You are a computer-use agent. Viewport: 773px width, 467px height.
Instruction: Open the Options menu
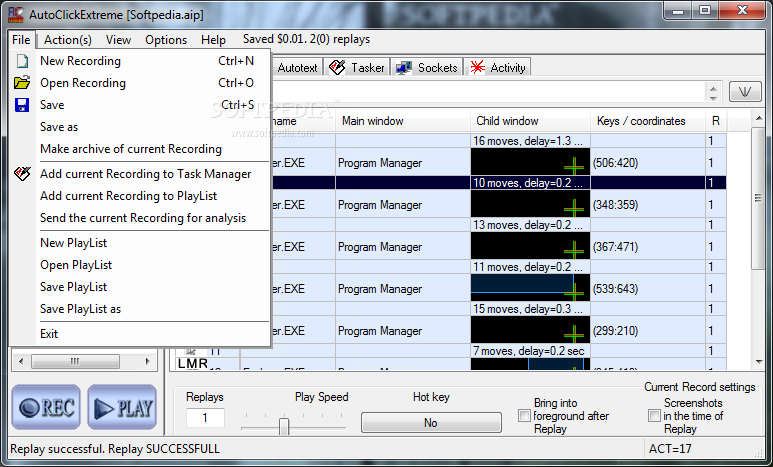pos(166,39)
